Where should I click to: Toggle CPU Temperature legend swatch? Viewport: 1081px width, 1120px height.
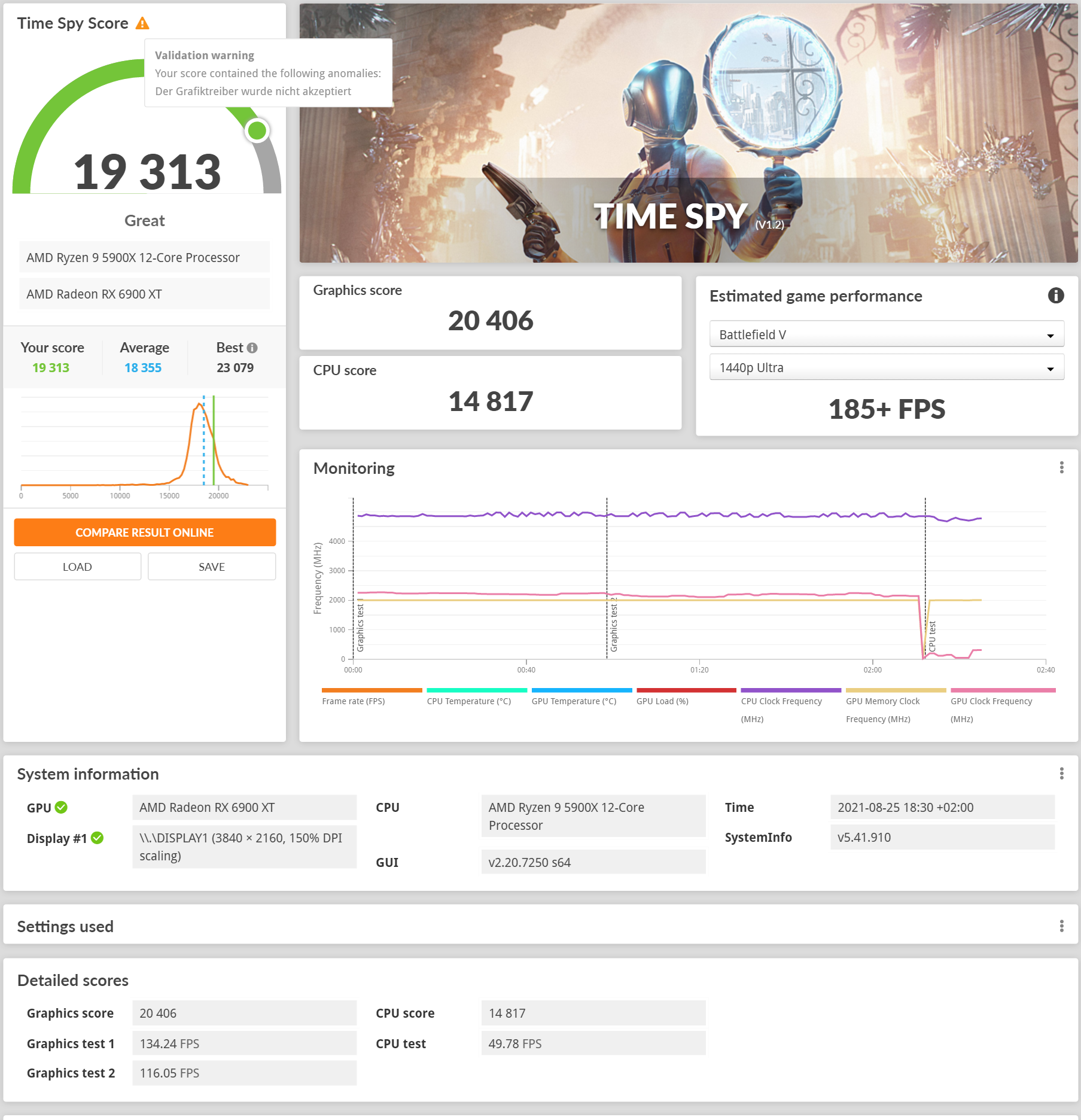(477, 690)
